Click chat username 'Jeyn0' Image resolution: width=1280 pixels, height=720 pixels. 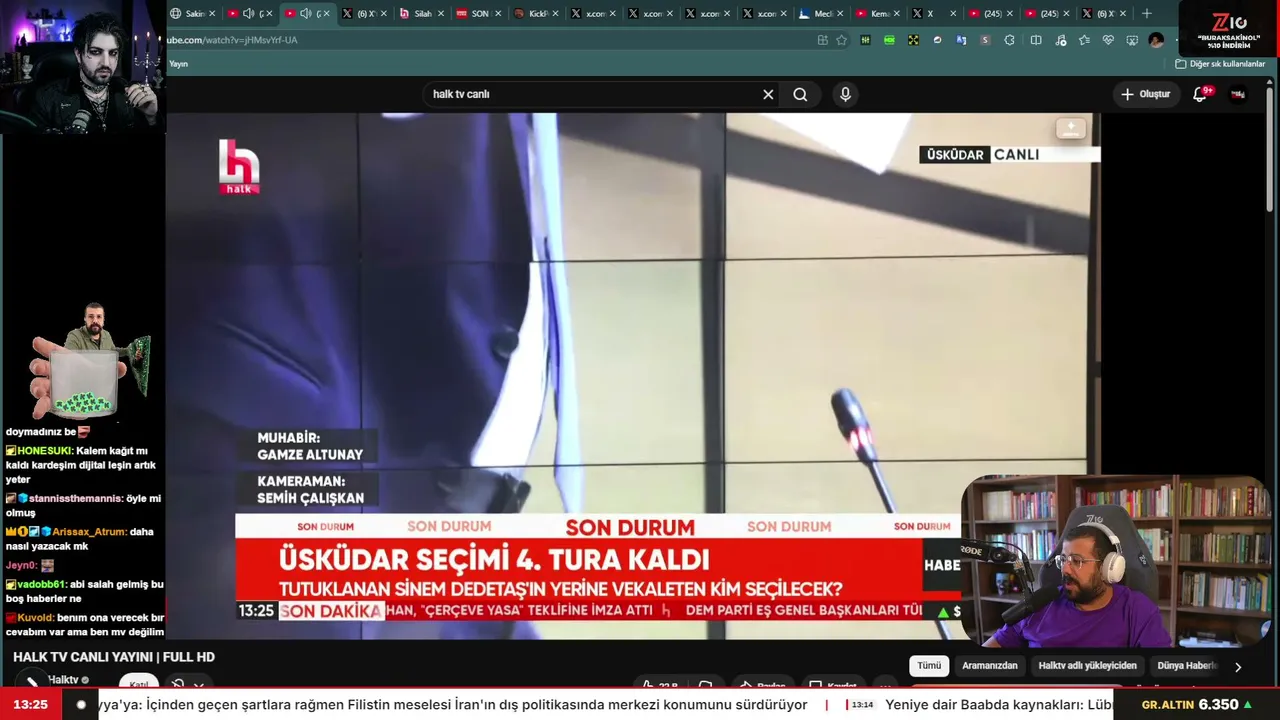pyautogui.click(x=20, y=565)
